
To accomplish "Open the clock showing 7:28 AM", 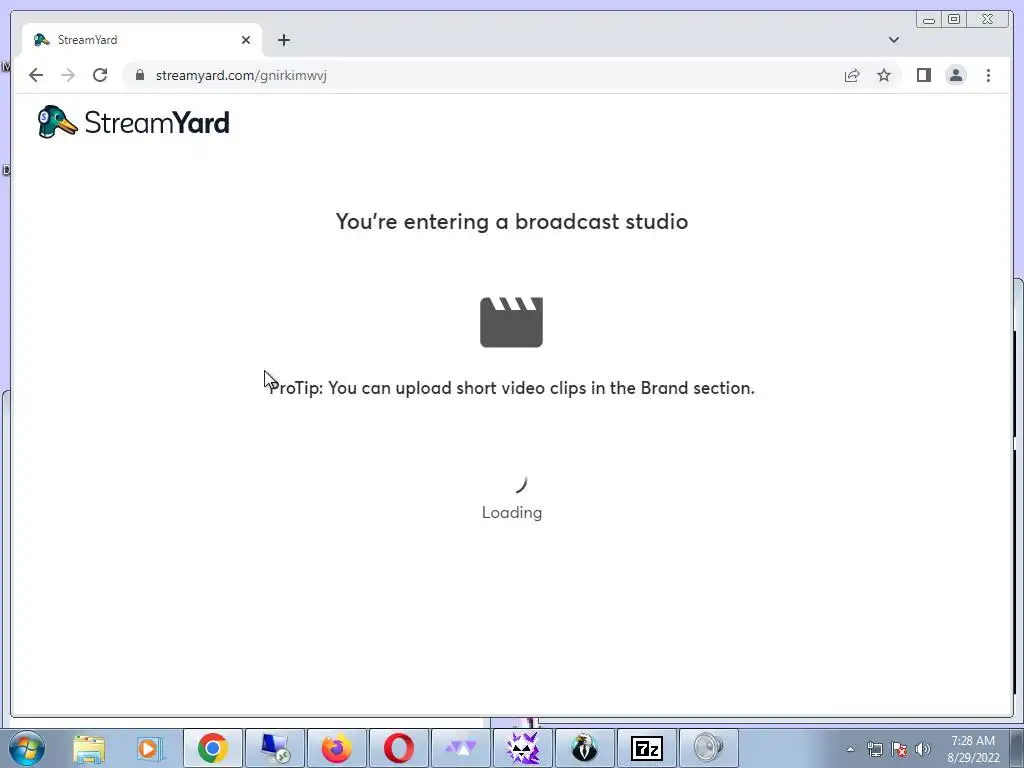I will click(x=973, y=749).
